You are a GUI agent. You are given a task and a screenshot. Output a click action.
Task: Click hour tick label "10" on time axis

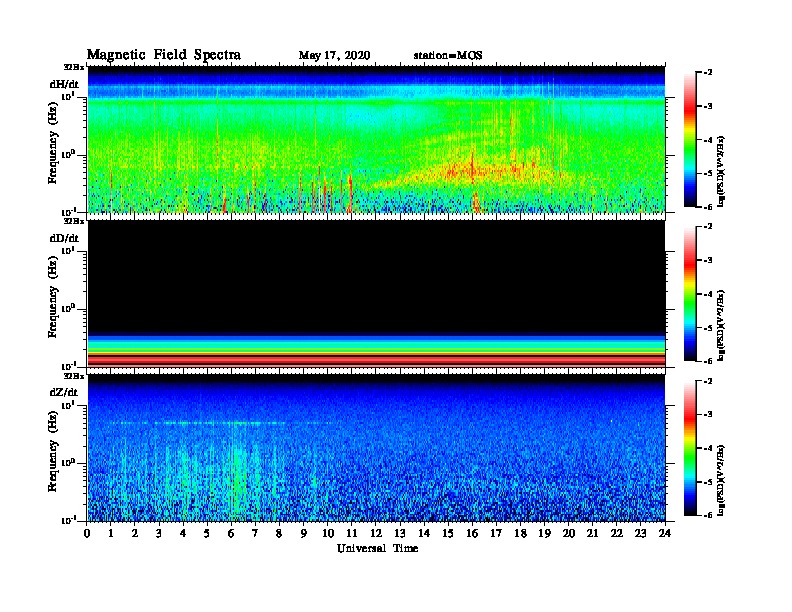(328, 533)
